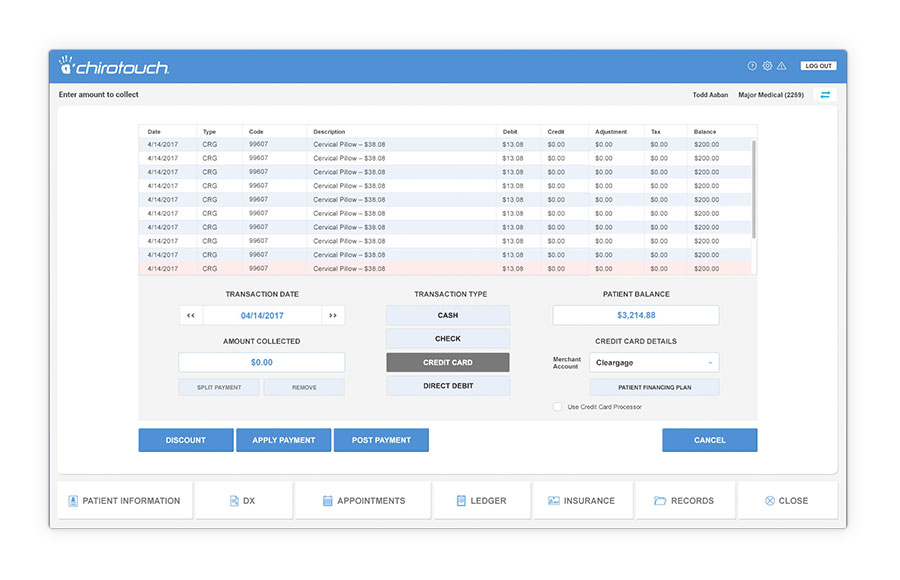
Task: Click the Log Out button
Action: coord(818,66)
